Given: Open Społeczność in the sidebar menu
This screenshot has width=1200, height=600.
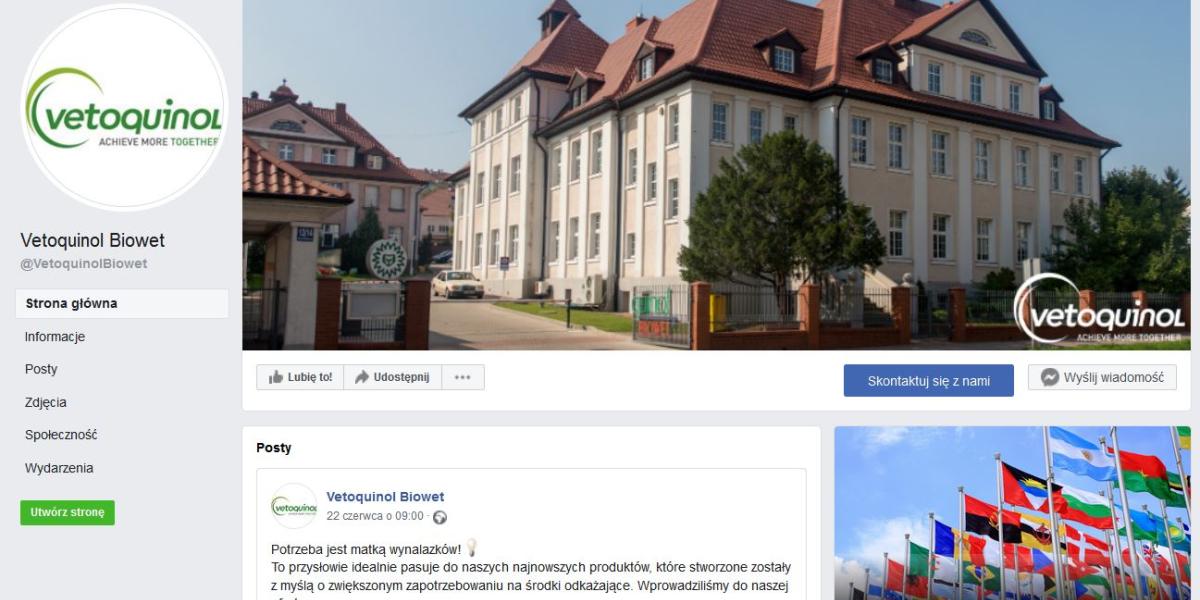Looking at the screenshot, I should coord(61,435).
